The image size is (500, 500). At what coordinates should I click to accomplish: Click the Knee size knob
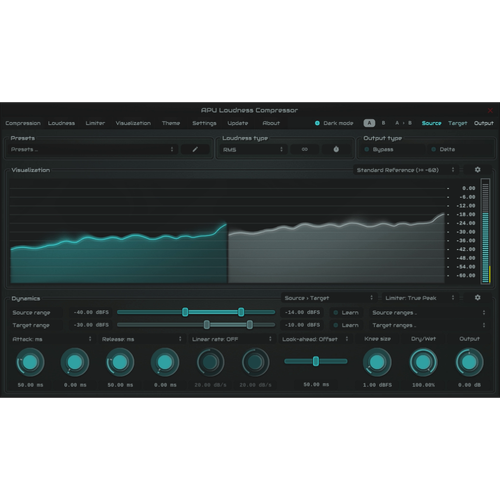377,362
